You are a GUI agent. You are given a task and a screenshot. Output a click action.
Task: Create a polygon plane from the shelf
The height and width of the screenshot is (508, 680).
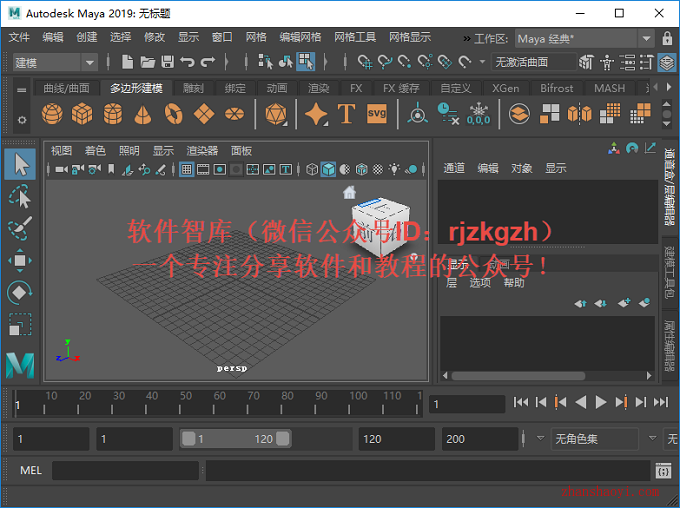click(204, 114)
